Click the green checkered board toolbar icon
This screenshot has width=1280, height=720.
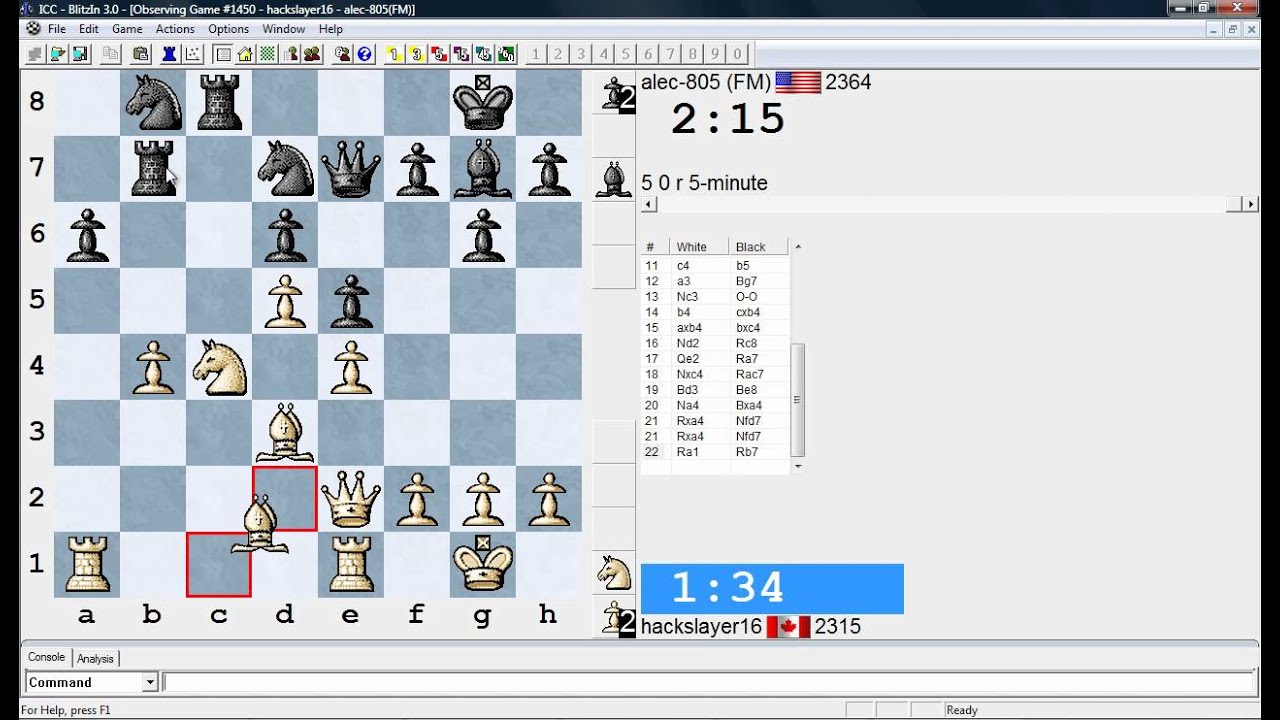point(267,54)
